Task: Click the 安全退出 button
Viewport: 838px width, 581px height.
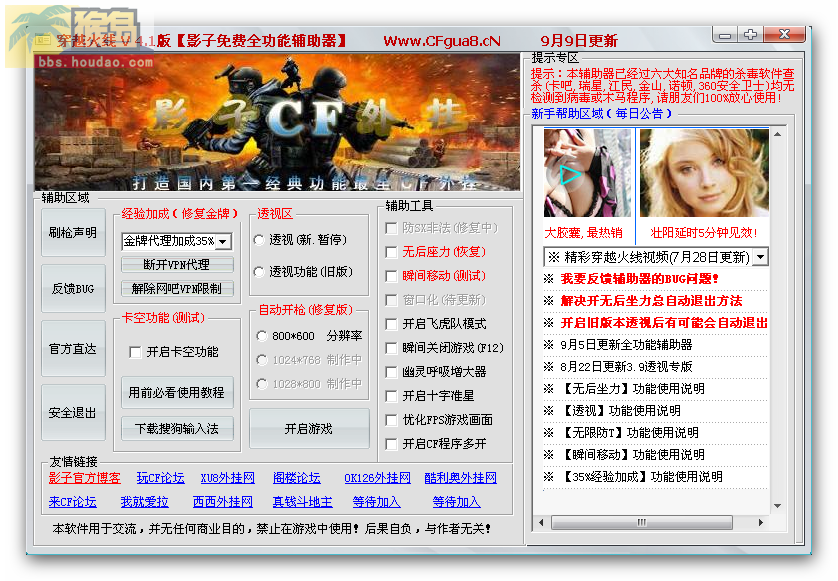Action: pos(73,413)
